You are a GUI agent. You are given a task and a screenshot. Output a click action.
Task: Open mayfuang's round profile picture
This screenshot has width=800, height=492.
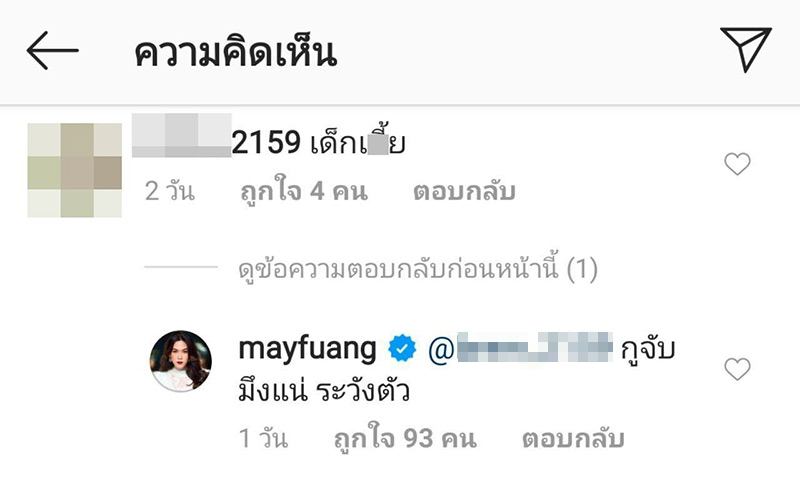point(181,361)
